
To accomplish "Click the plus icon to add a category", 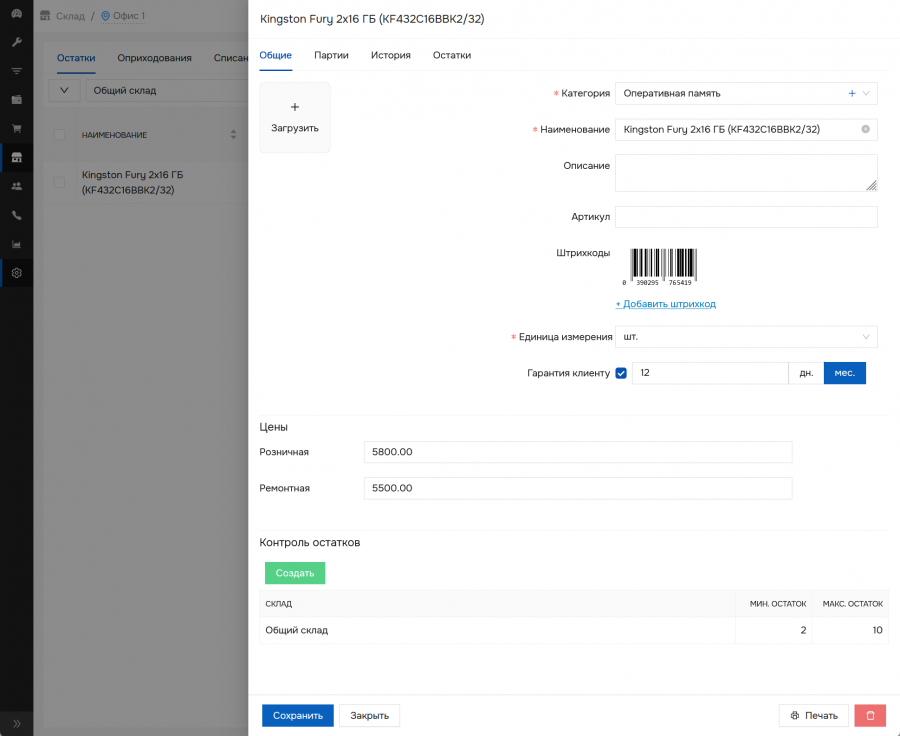I will (852, 94).
